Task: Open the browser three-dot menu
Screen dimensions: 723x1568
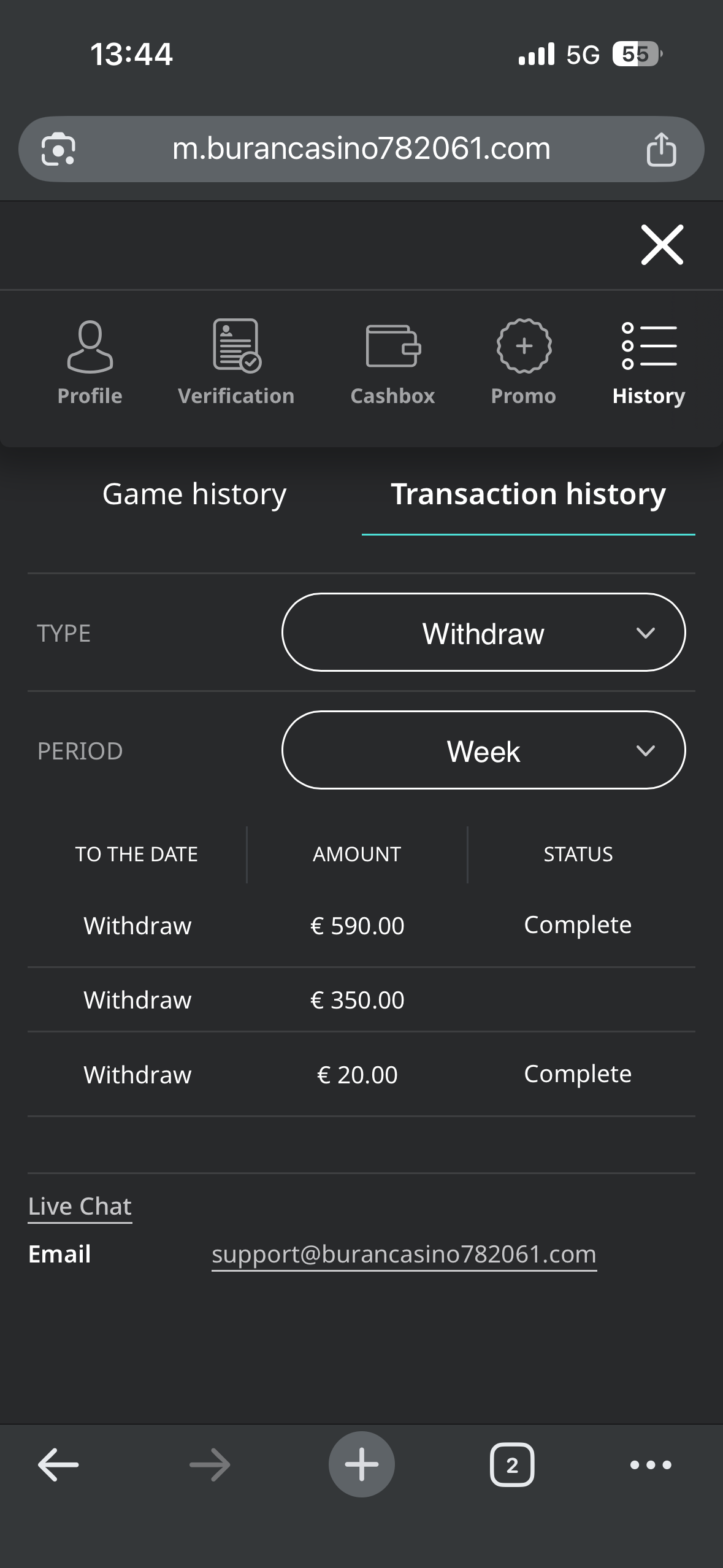Action: pos(651,1465)
